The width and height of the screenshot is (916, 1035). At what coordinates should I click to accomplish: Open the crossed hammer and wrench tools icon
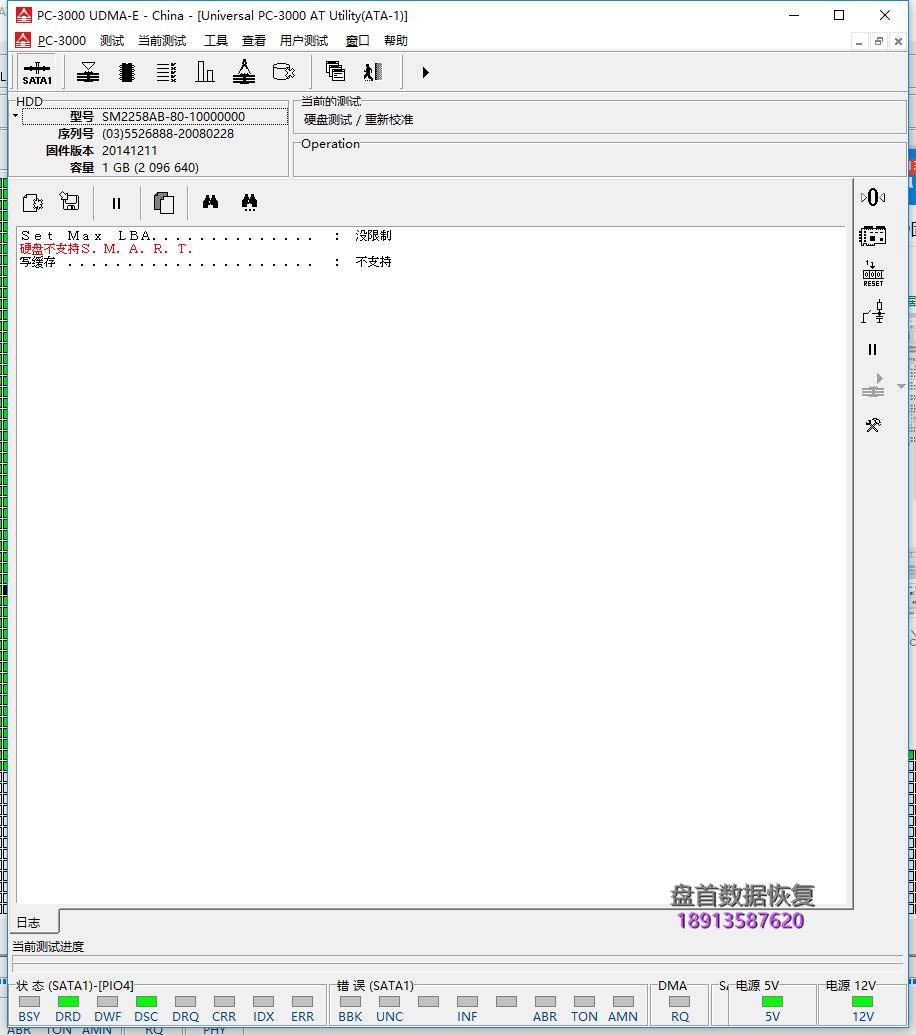pos(873,426)
